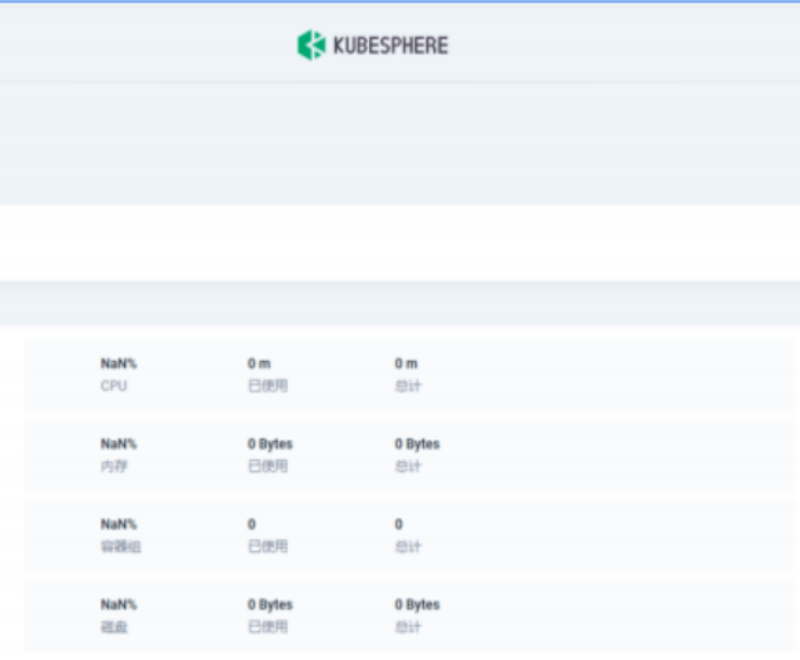Click the 总计 label in 容器组 row
Image resolution: width=800 pixels, height=660 pixels.
[407, 546]
